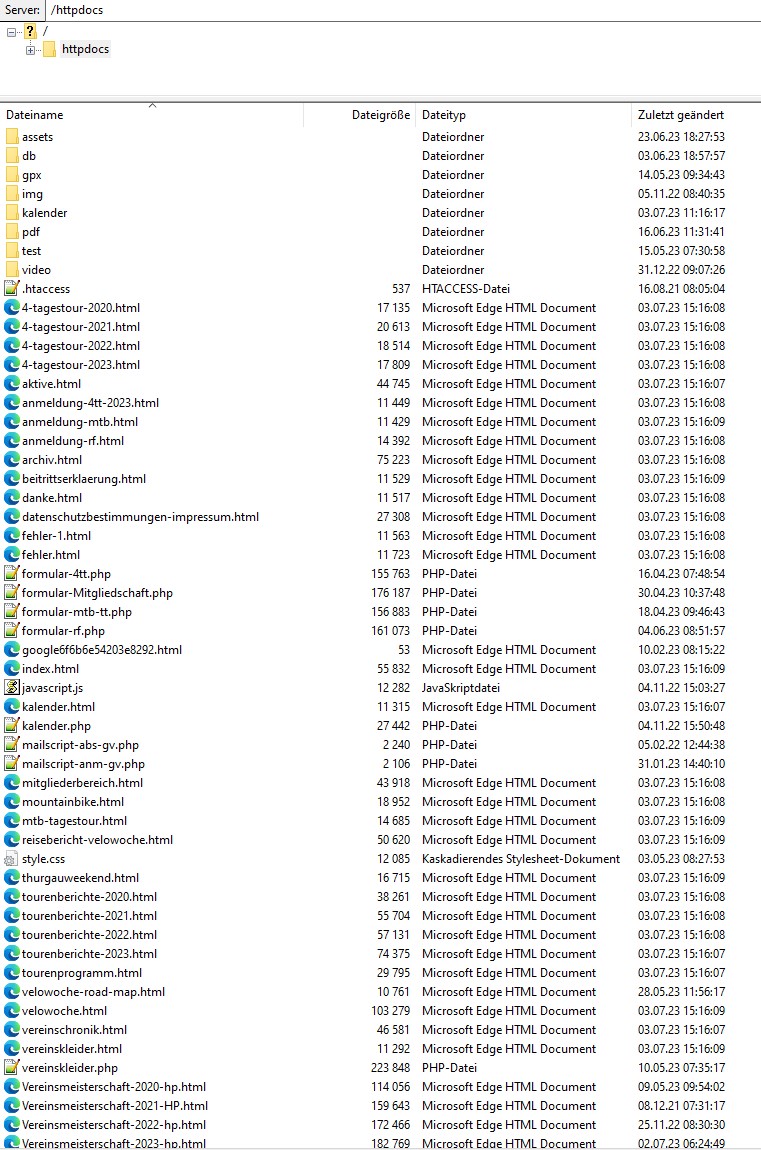Select the pdf folder icon
Screen dimensions: 761x1150
pyautogui.click(x=12, y=232)
